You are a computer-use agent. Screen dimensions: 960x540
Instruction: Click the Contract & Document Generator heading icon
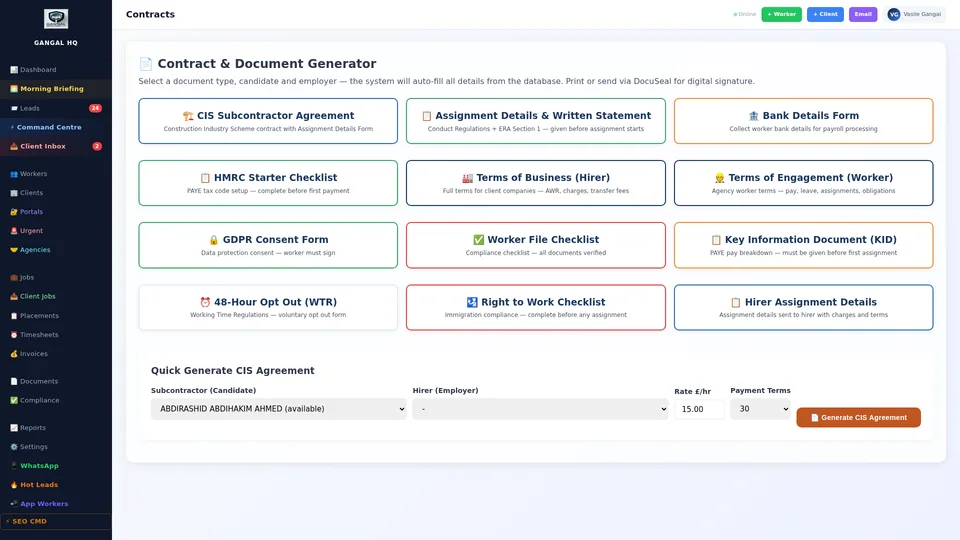pos(145,64)
